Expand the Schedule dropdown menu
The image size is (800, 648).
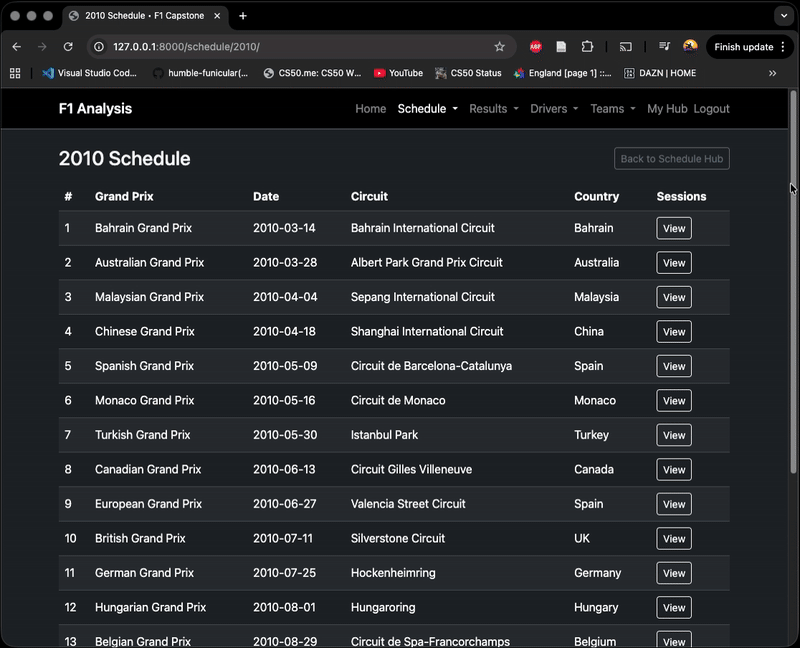coord(427,109)
